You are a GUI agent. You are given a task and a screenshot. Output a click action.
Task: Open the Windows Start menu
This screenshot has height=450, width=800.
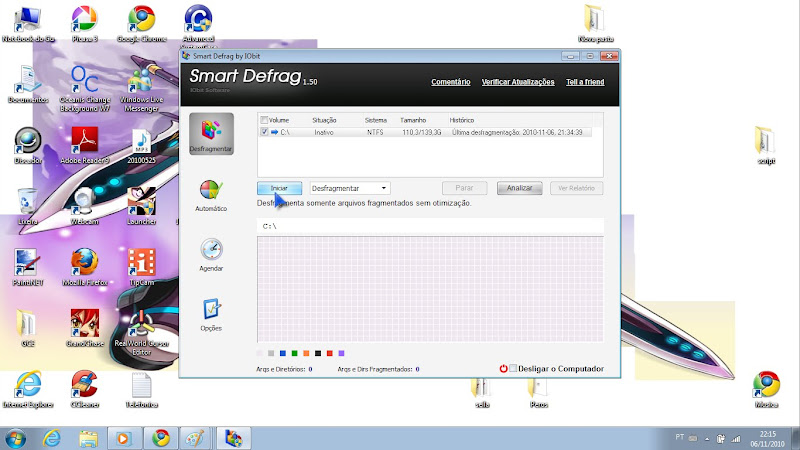coord(15,438)
